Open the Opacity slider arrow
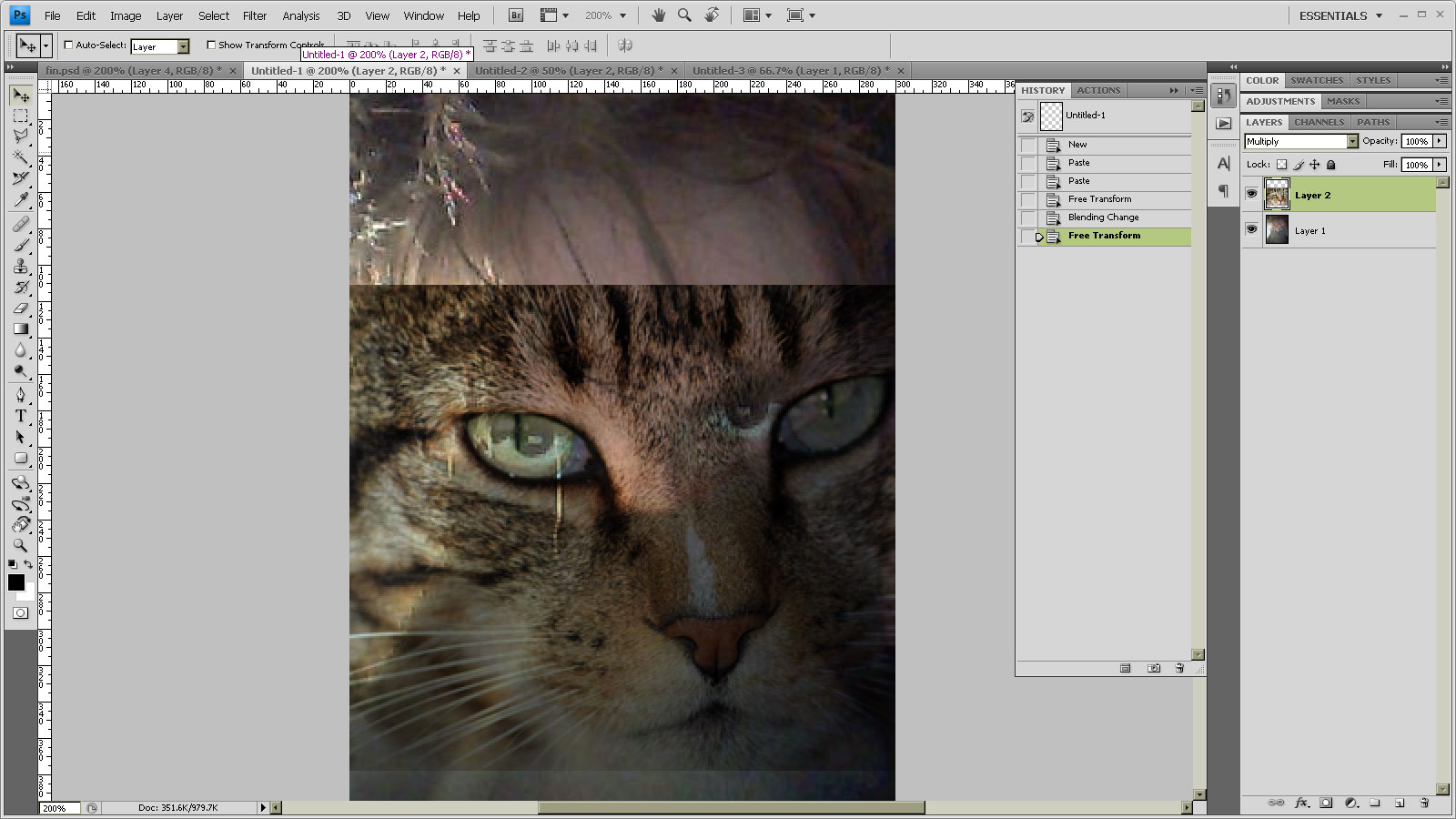 (x=1440, y=141)
